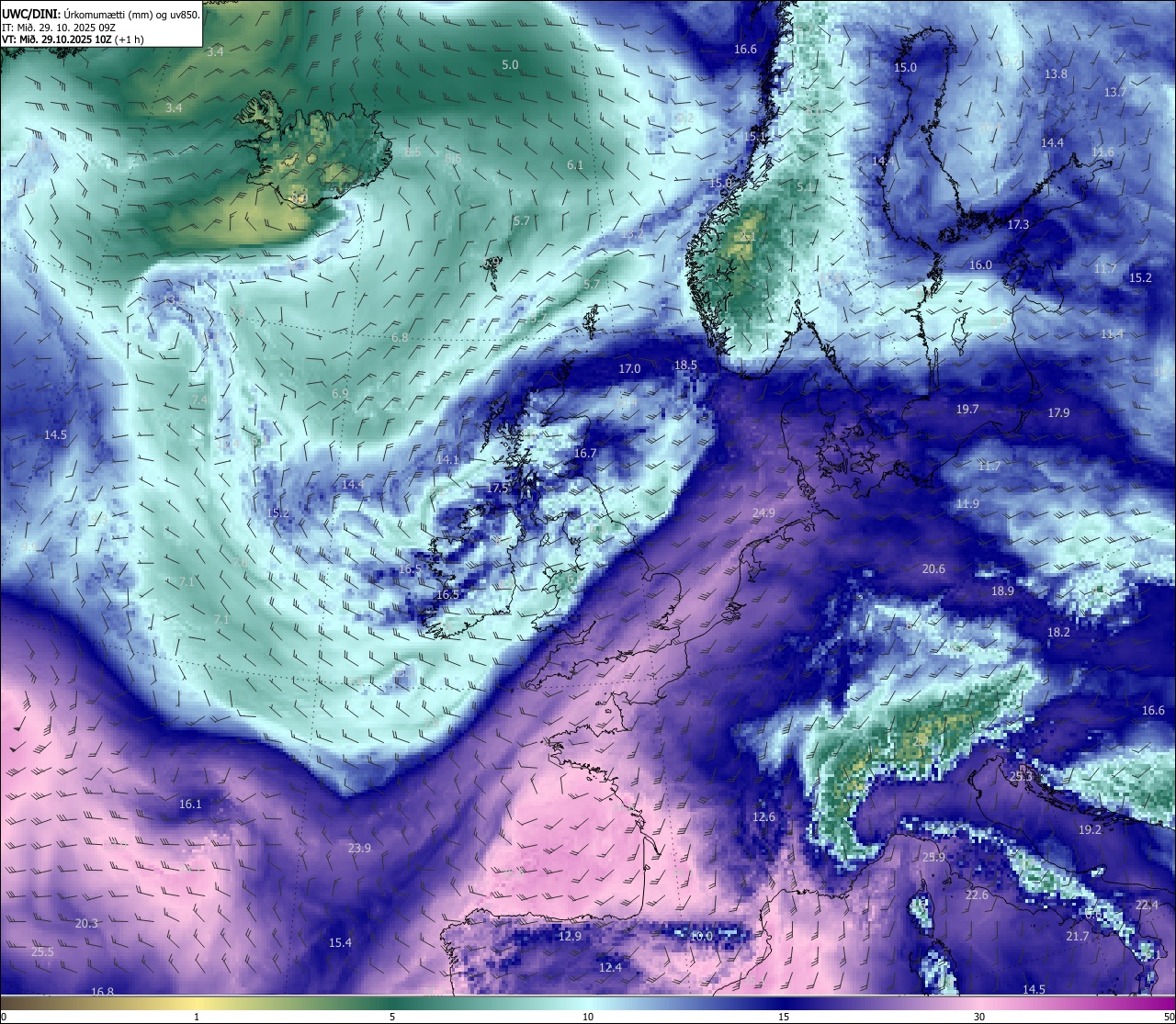Select the 17.5 value label
This screenshot has width=1176, height=1024.
point(497,489)
